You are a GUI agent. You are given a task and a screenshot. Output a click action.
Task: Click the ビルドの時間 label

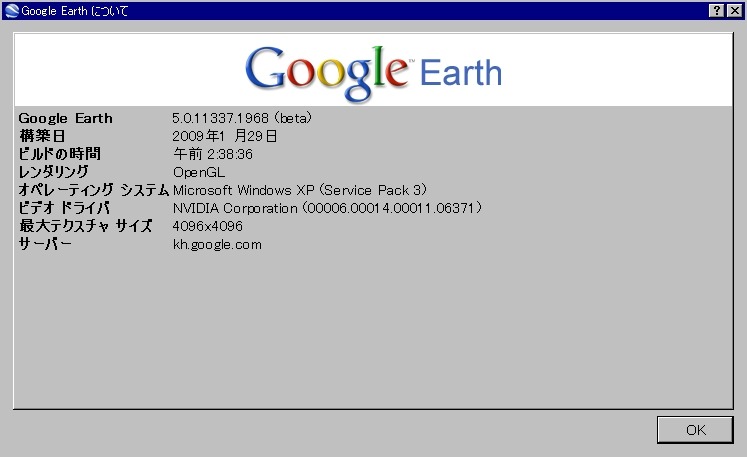tap(60, 154)
